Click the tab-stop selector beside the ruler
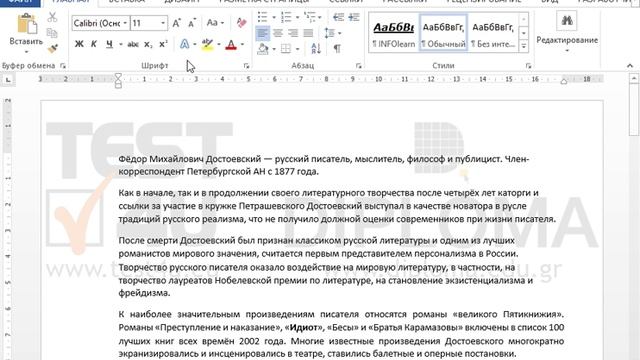This screenshot has width=640, height=360. point(8,80)
